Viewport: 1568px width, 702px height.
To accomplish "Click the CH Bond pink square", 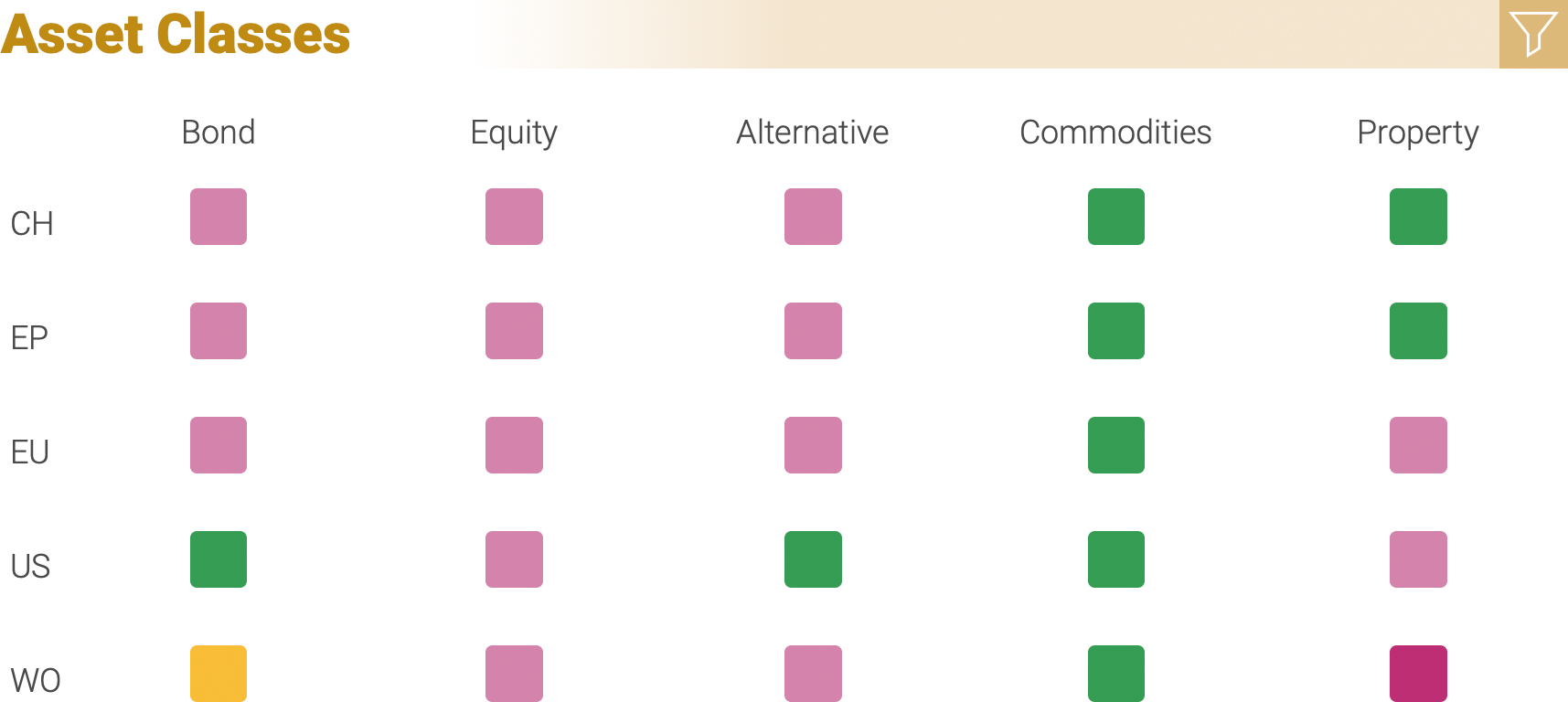I will [x=219, y=217].
